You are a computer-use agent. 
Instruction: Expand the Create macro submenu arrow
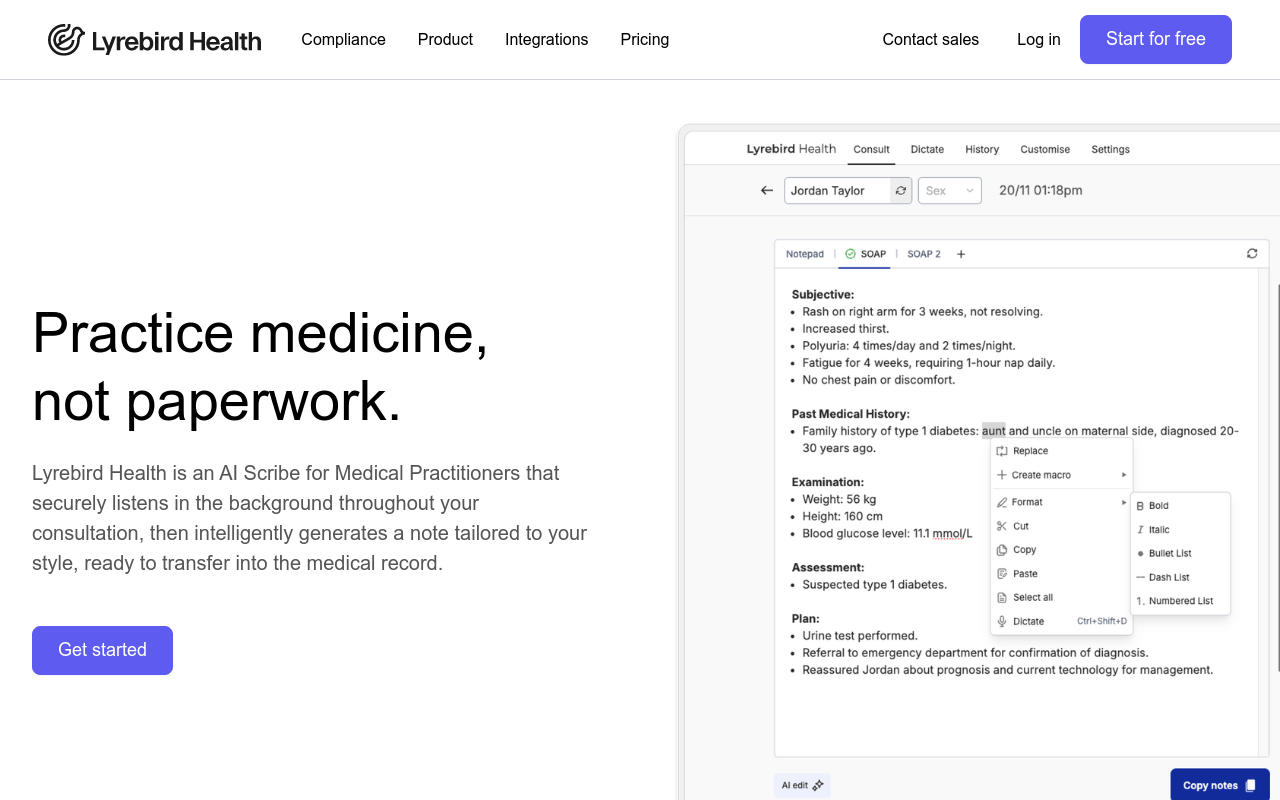[1124, 475]
